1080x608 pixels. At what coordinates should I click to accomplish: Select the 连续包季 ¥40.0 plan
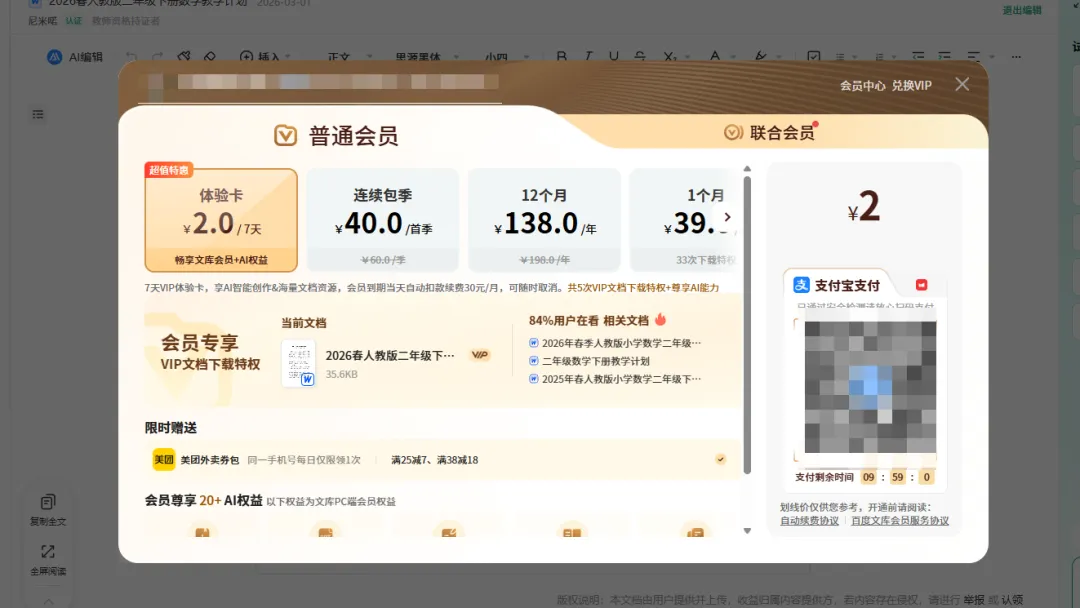click(x=382, y=220)
